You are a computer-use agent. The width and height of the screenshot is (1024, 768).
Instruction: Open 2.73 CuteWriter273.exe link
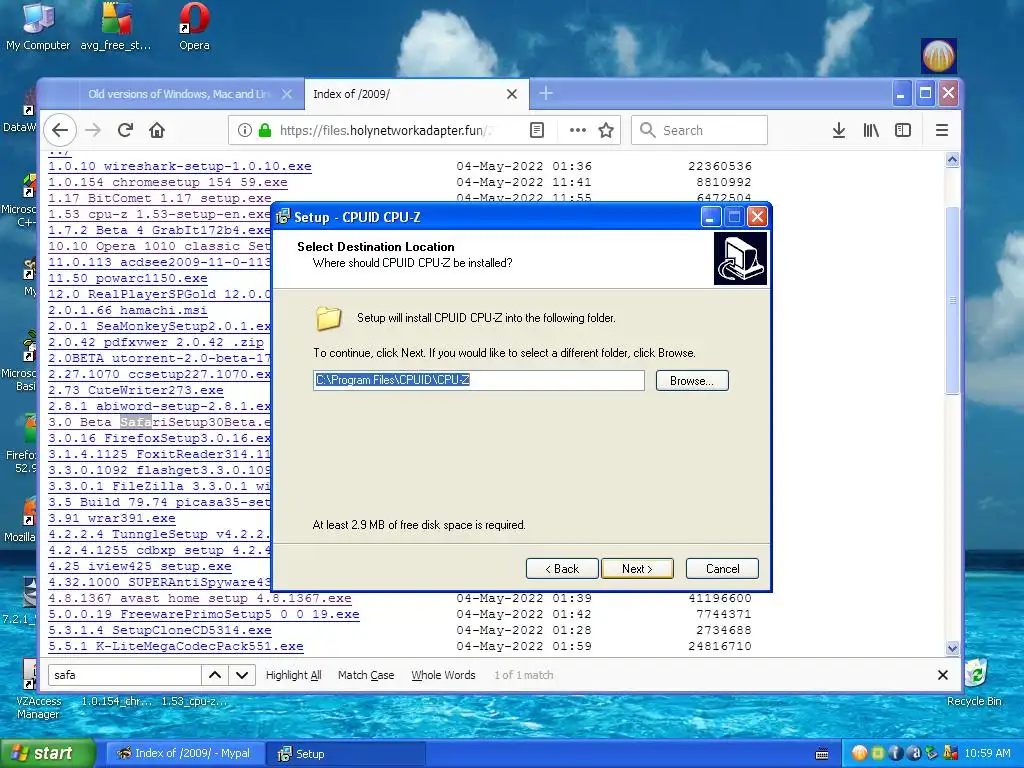click(x=136, y=391)
